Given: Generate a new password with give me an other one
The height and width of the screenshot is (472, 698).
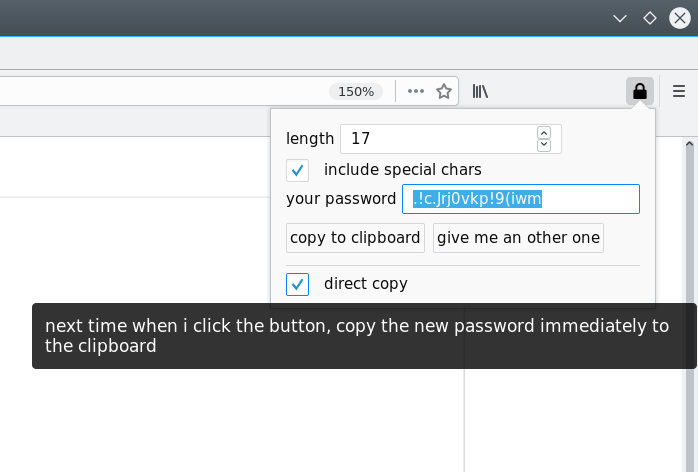Looking at the screenshot, I should [x=518, y=238].
